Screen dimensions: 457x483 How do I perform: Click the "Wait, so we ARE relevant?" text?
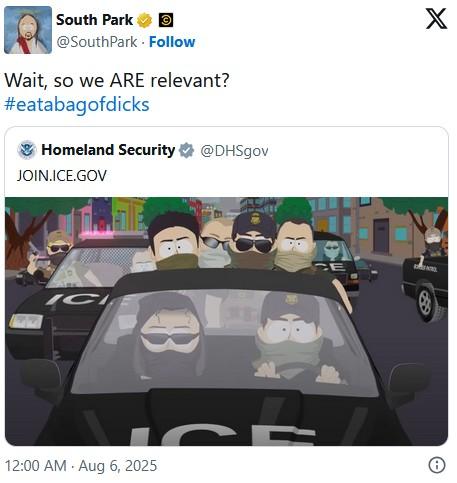[117, 81]
